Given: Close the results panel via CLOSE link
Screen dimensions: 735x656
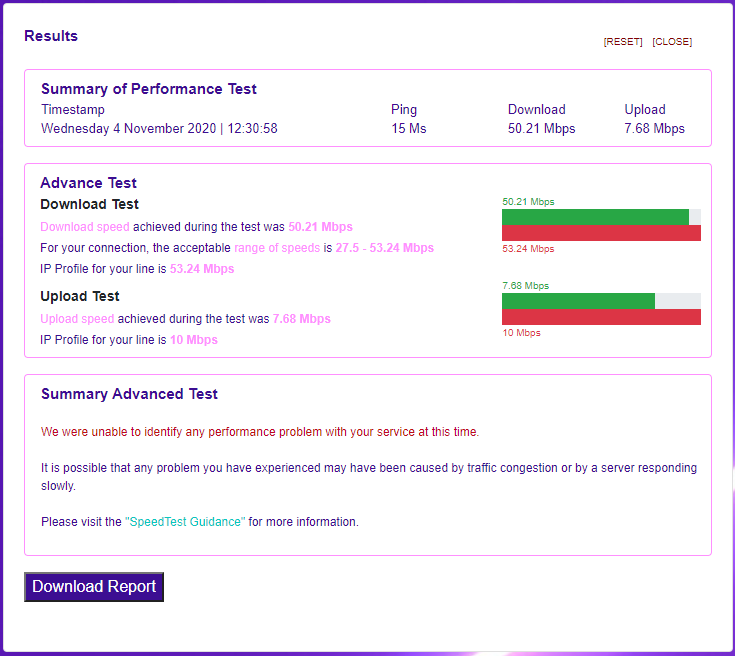Looking at the screenshot, I should [672, 42].
